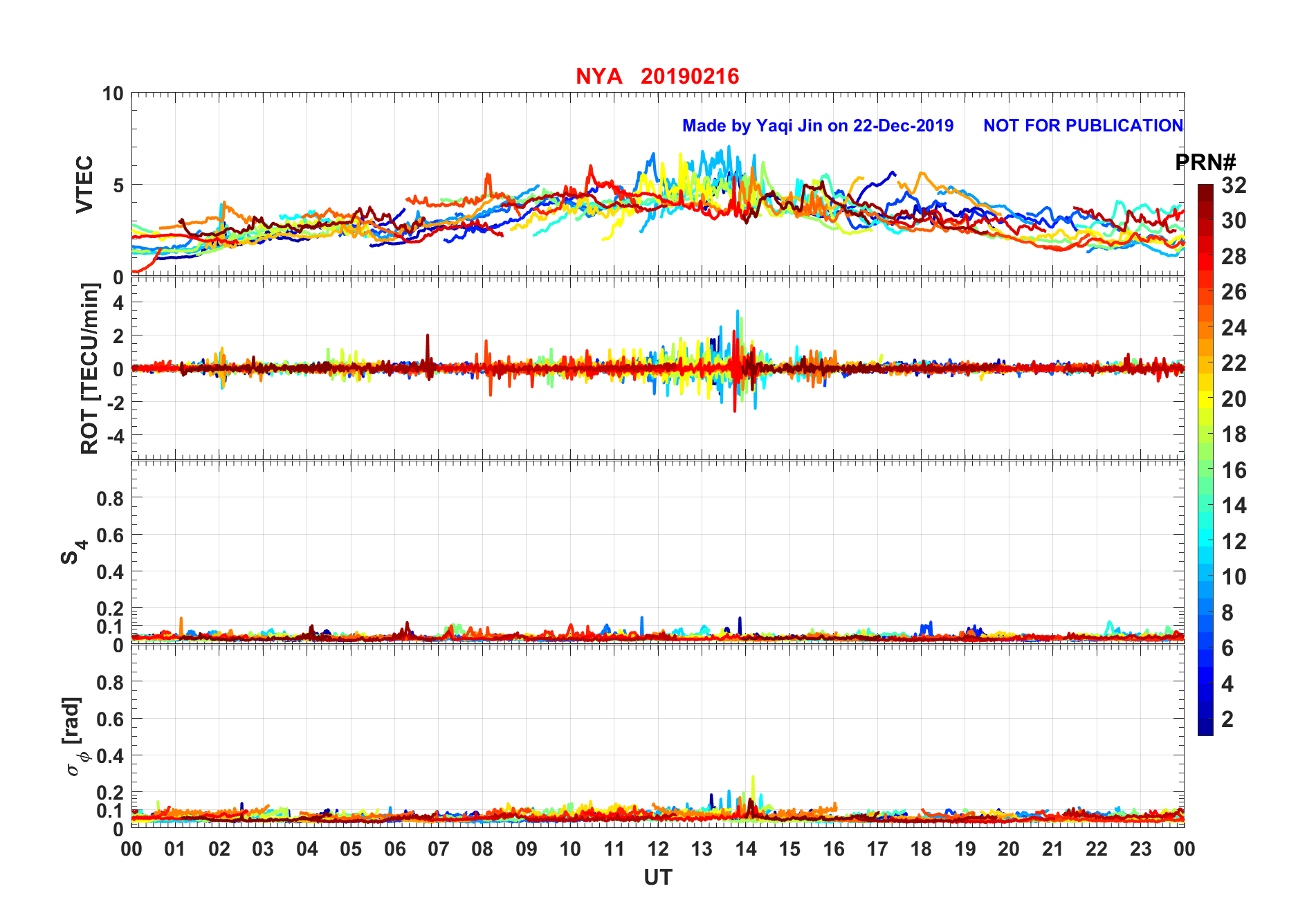Select colorbar tick label '16' beside PRN scale
Viewport: 1316px width, 920px height.
(1234, 470)
